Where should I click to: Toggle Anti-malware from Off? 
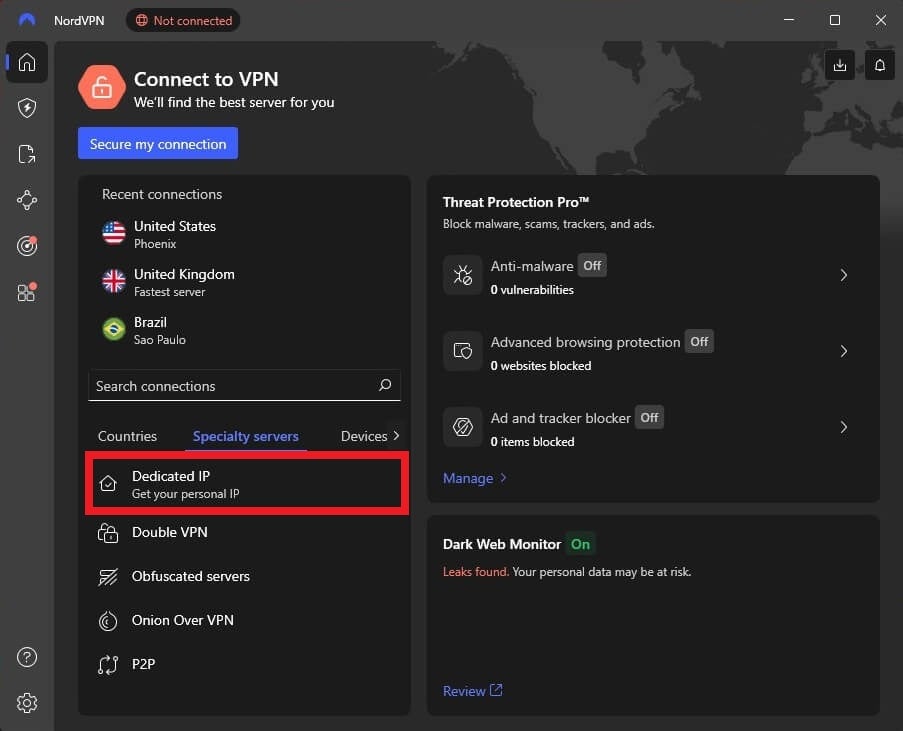click(x=592, y=265)
